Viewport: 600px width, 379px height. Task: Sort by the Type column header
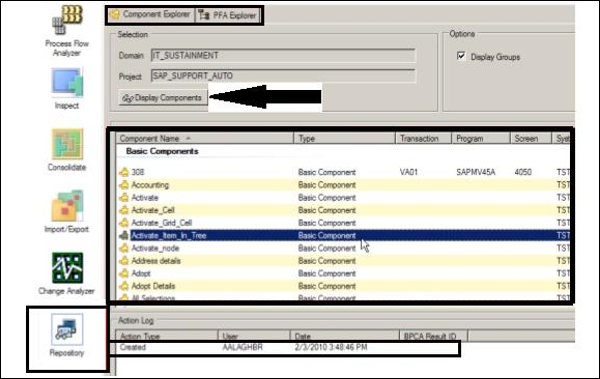coord(344,139)
